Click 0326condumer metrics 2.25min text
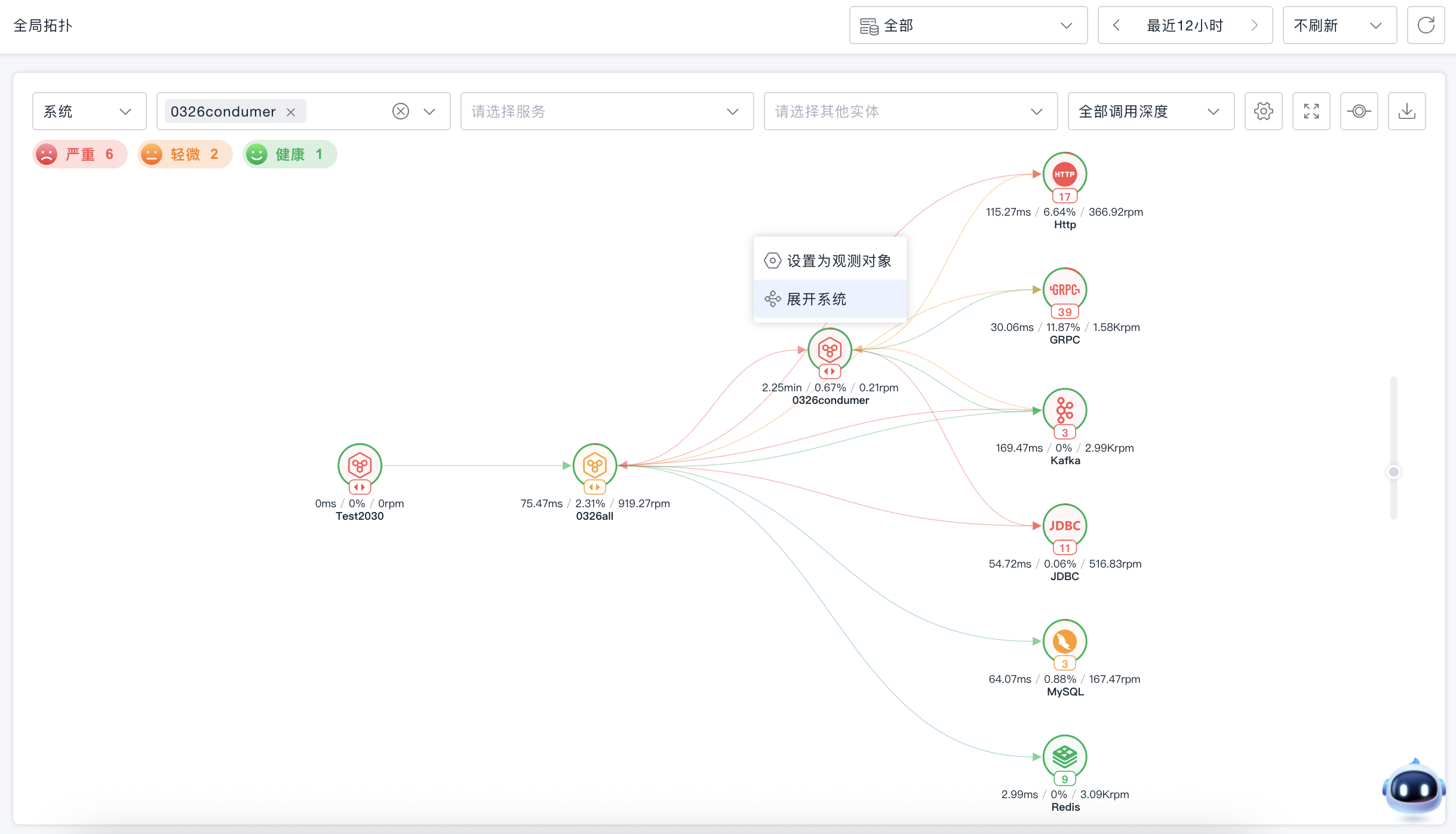 tap(781, 388)
